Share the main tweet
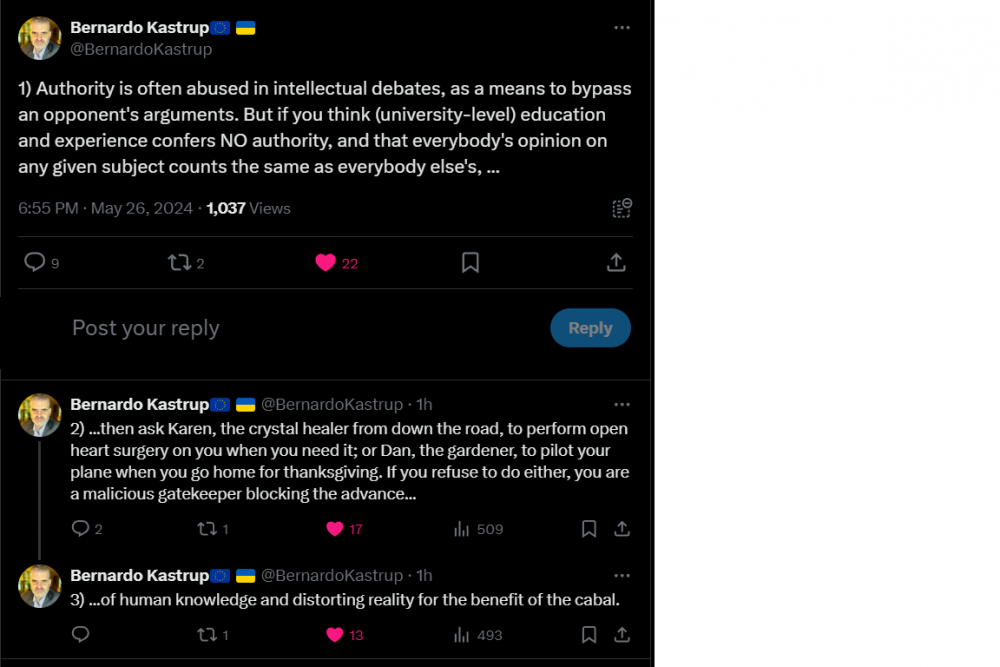Image resolution: width=1000 pixels, height=667 pixels. (616, 262)
